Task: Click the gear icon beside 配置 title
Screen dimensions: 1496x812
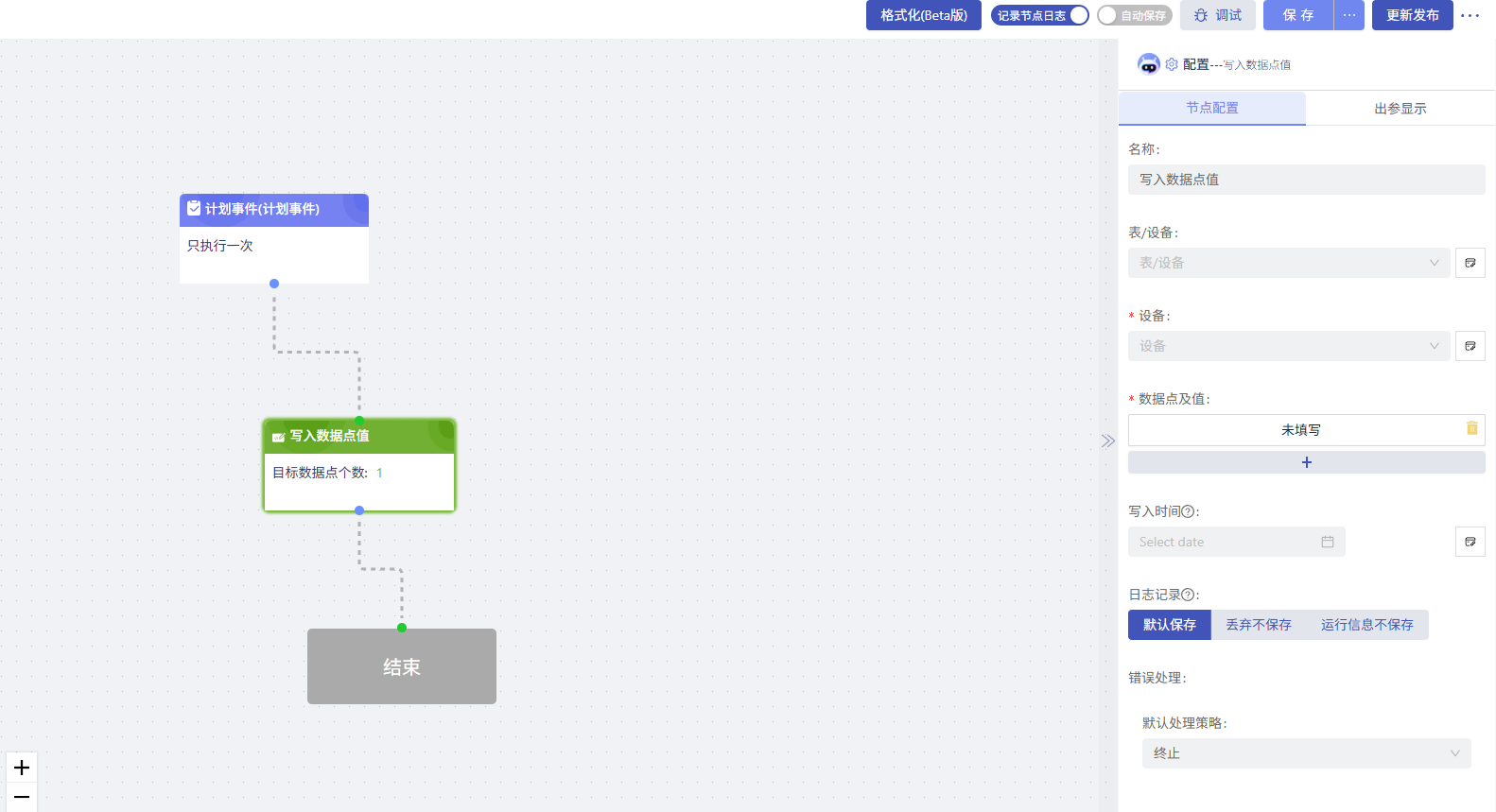Action: pos(1172,64)
